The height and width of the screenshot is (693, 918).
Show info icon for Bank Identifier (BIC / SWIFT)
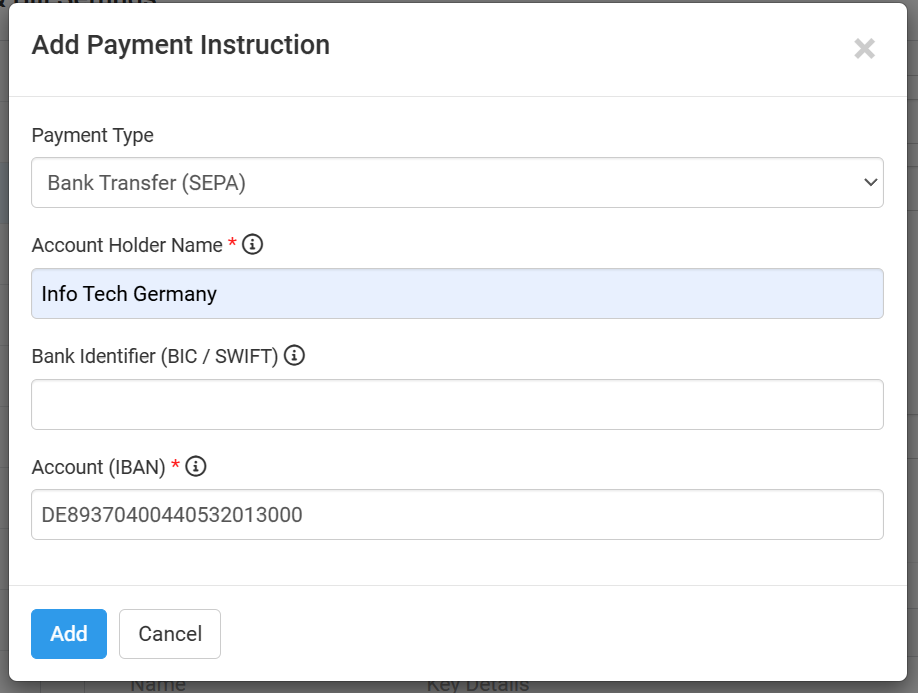click(294, 355)
